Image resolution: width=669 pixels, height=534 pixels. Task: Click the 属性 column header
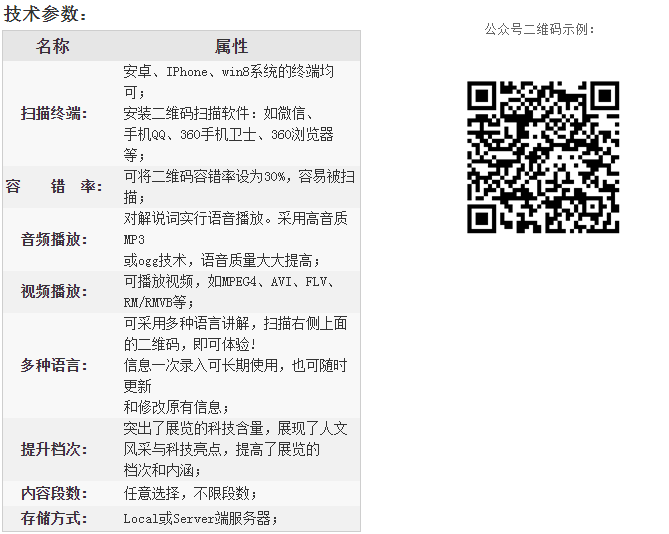(231, 46)
